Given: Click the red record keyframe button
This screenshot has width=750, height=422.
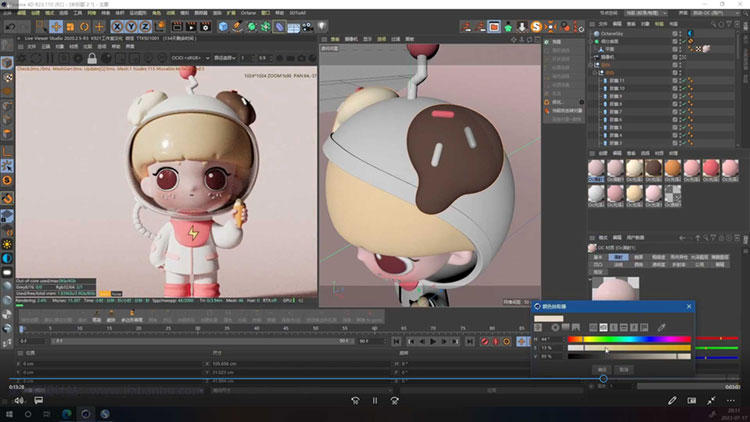Looking at the screenshot, I should (484, 340).
